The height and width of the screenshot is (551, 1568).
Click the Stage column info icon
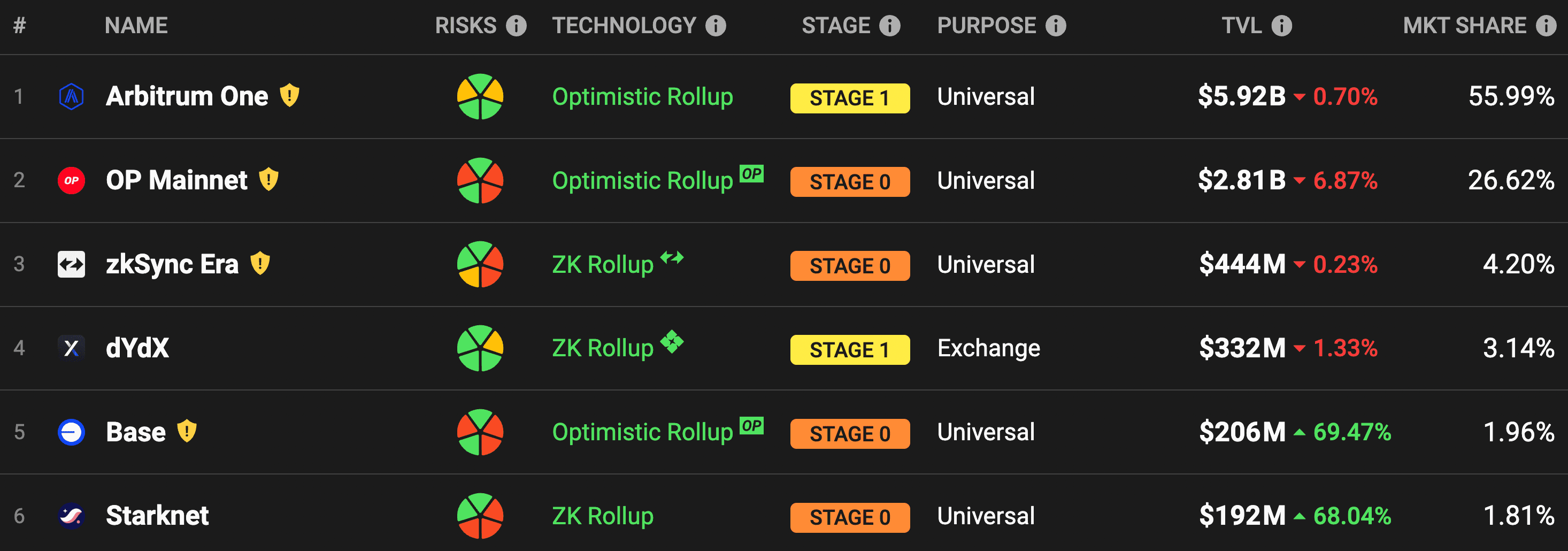point(889,26)
